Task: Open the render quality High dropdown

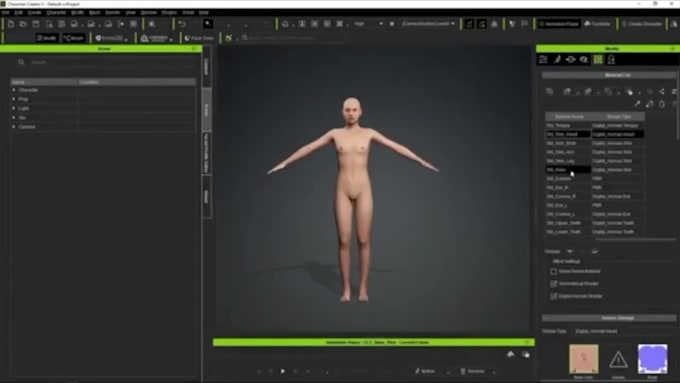Action: pyautogui.click(x=368, y=24)
